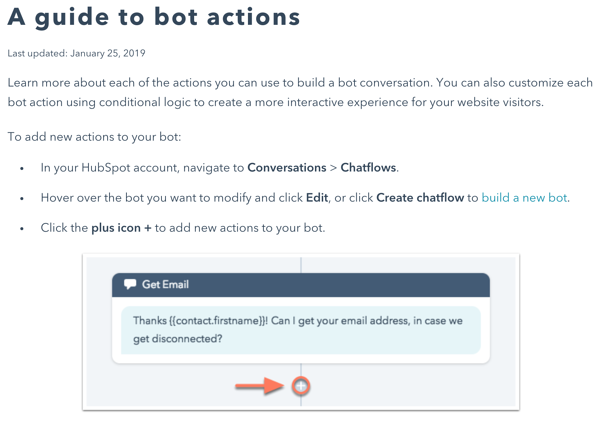Image resolution: width=599 pixels, height=422 pixels.
Task: Click the bold word Conversations
Action: [x=287, y=167]
